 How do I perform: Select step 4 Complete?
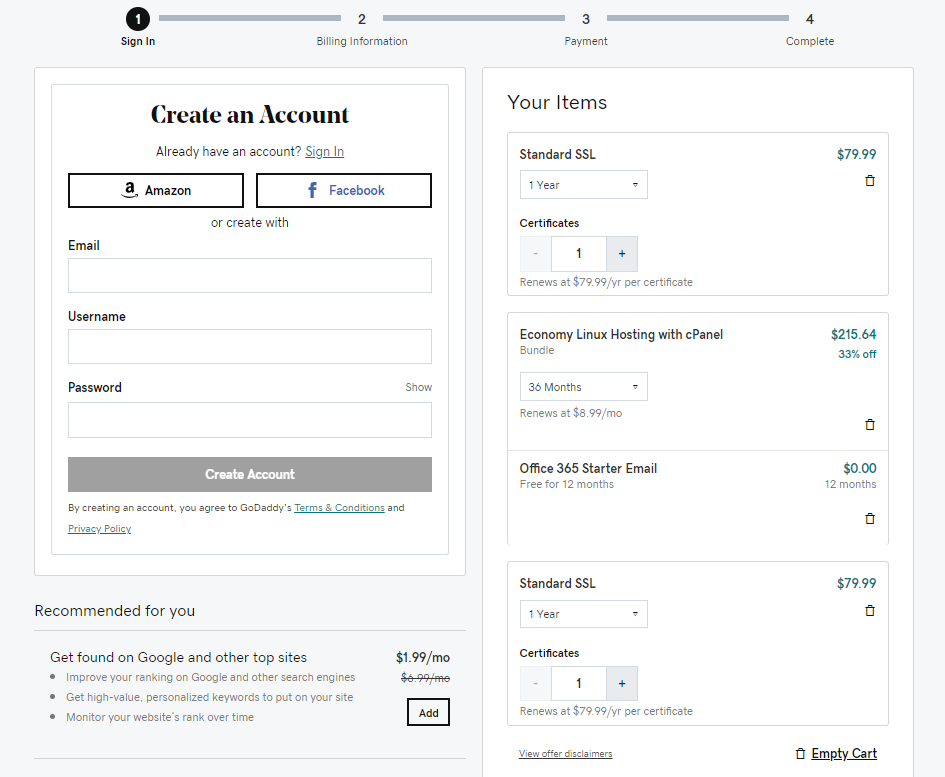(809, 28)
